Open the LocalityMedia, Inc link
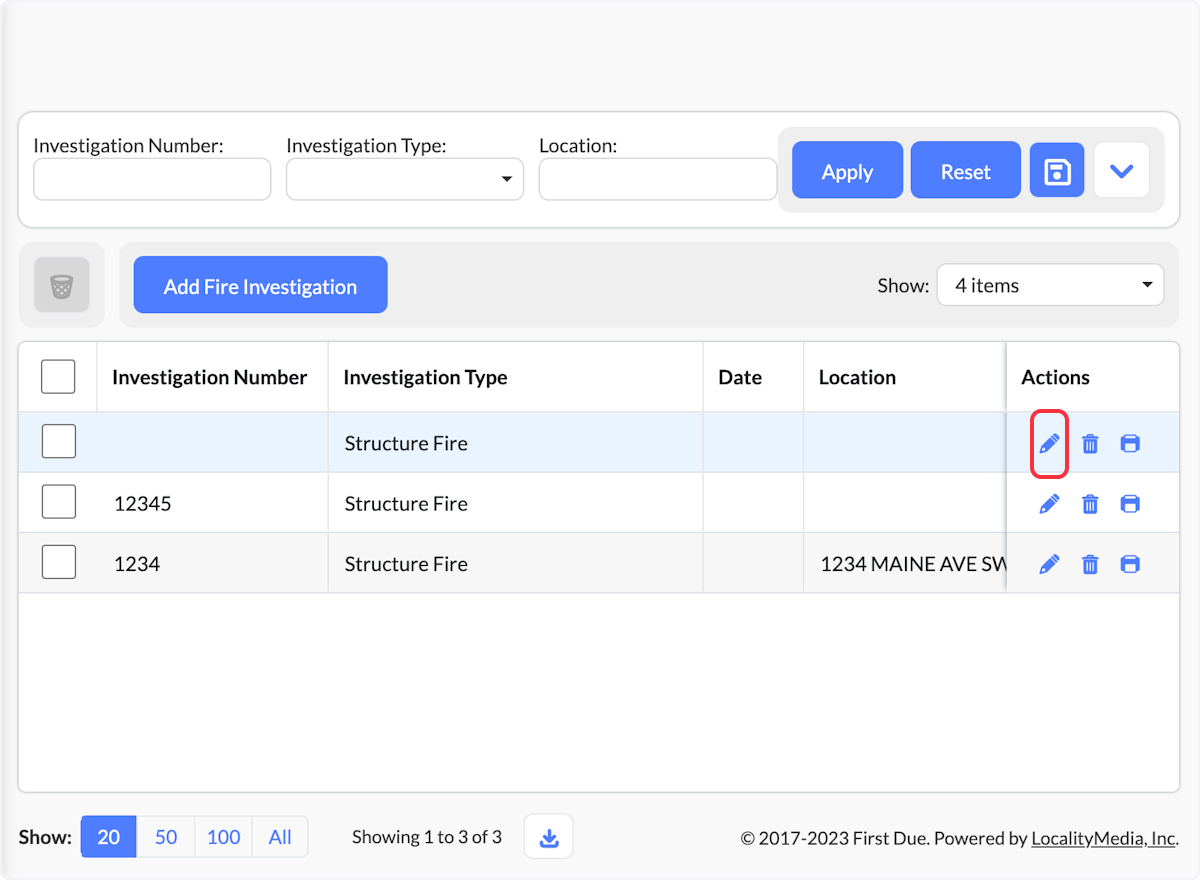This screenshot has width=1200, height=880. click(1103, 838)
